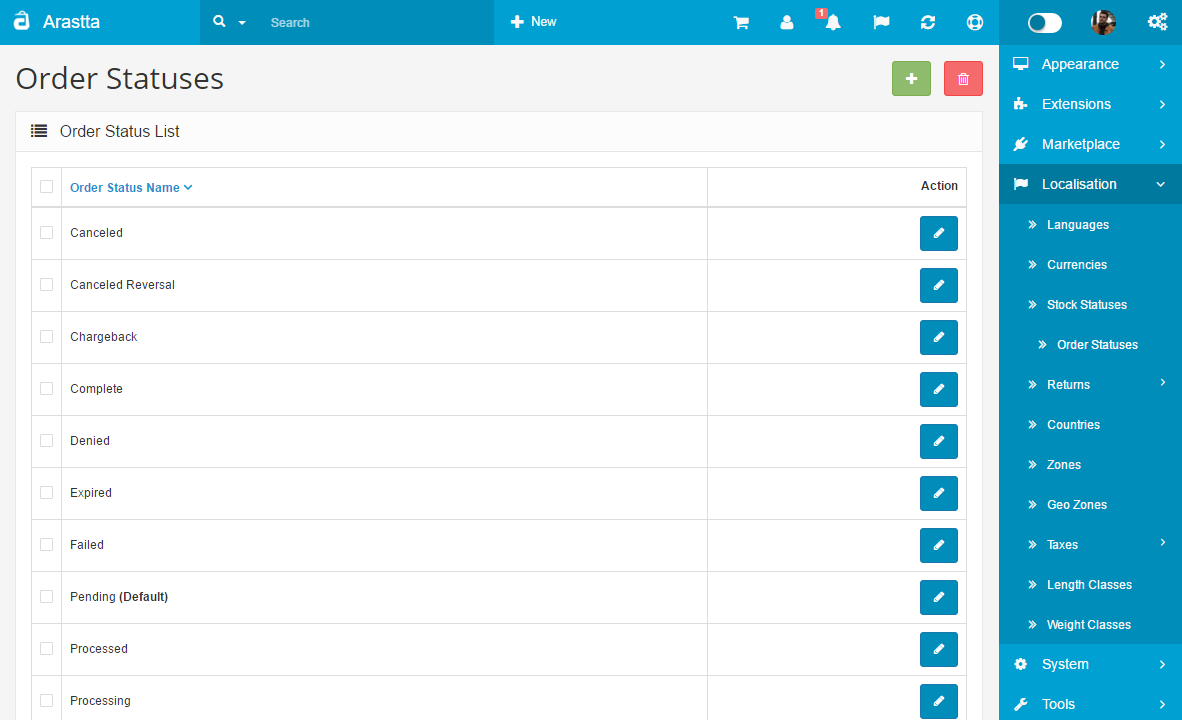The height and width of the screenshot is (720, 1182).
Task: Open Geo Zones in the sidebar
Action: pyautogui.click(x=1076, y=504)
